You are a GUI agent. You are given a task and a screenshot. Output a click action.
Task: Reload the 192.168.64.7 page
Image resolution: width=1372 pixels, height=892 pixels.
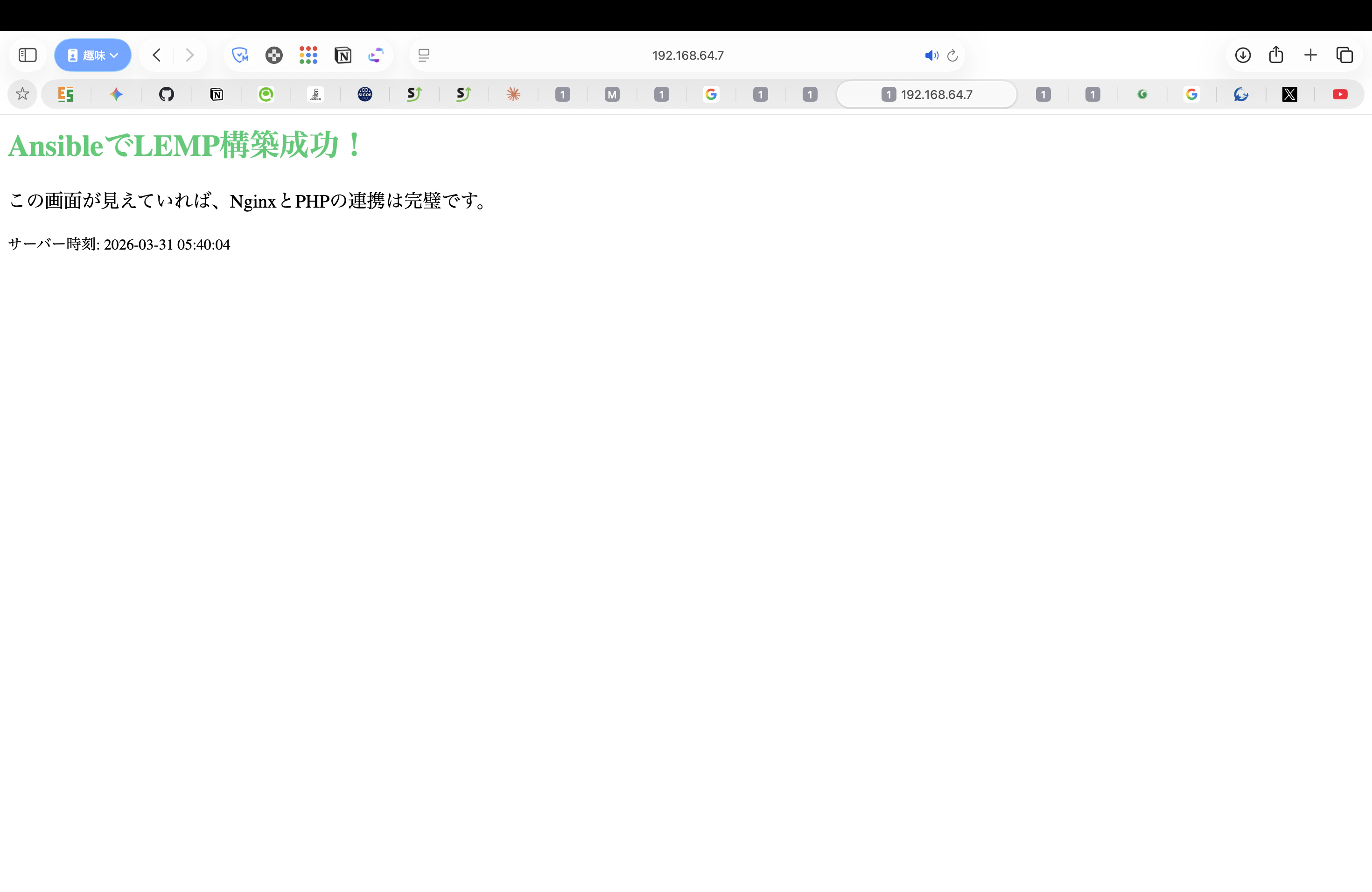tap(952, 56)
